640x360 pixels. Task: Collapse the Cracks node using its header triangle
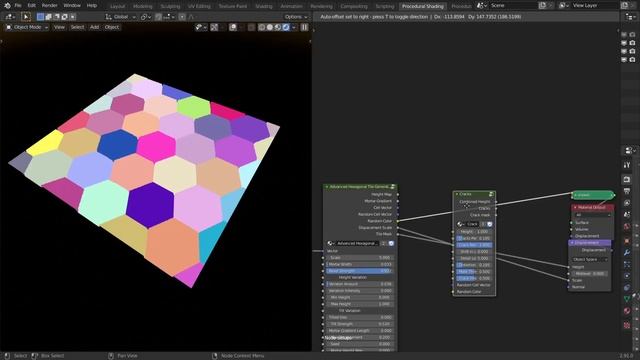coord(457,194)
